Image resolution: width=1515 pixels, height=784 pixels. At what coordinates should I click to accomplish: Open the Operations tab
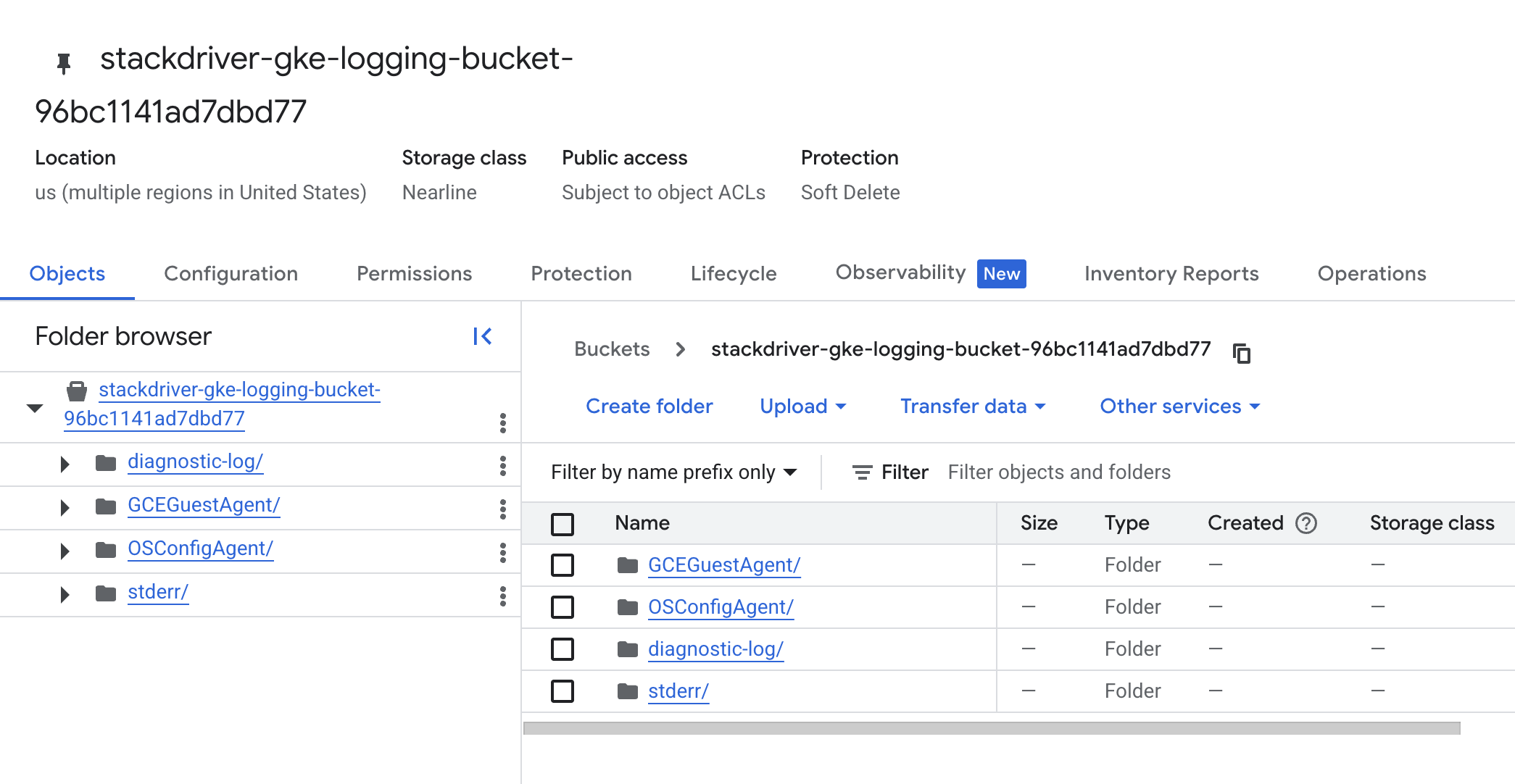point(1371,274)
